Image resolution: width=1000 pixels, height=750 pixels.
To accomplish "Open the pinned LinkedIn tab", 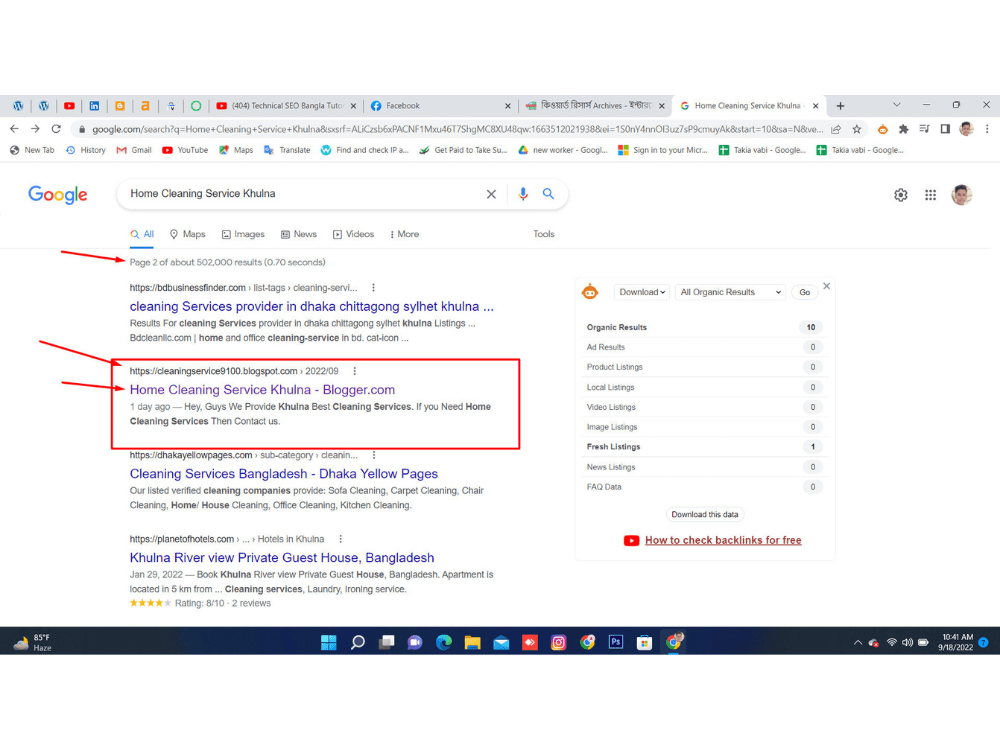I will coord(94,106).
